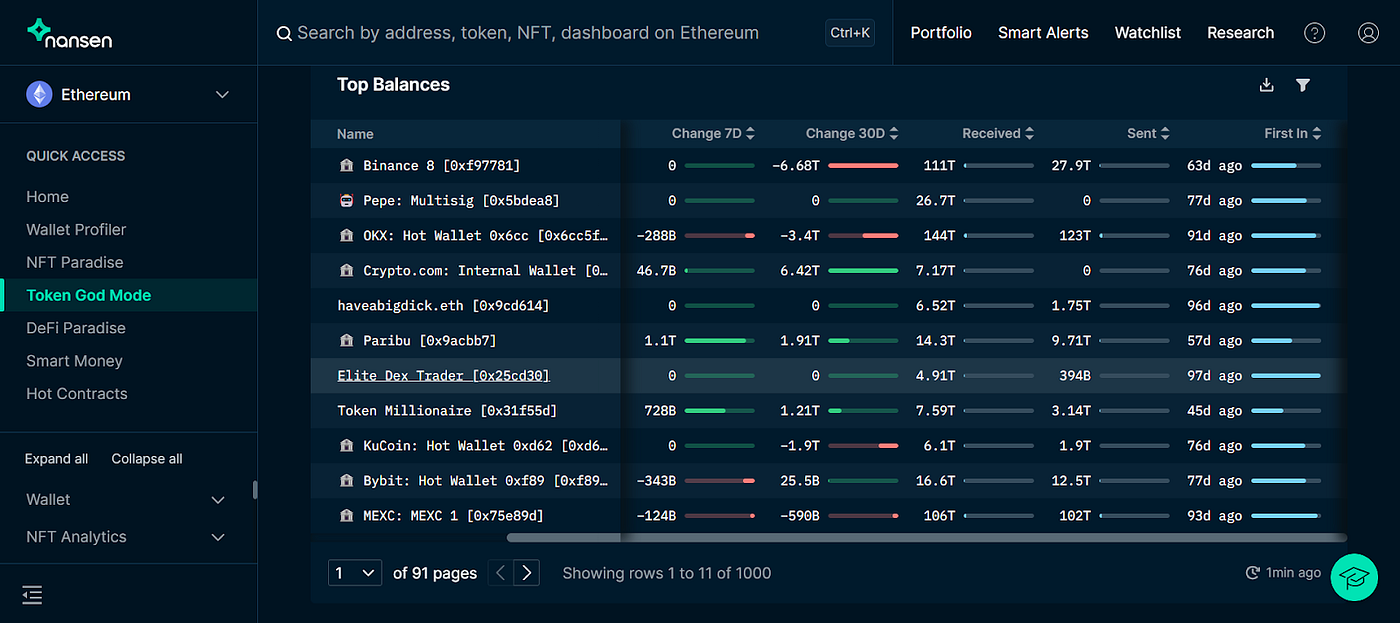Open the Top Balances filter icon
1400x623 pixels.
click(x=1302, y=85)
